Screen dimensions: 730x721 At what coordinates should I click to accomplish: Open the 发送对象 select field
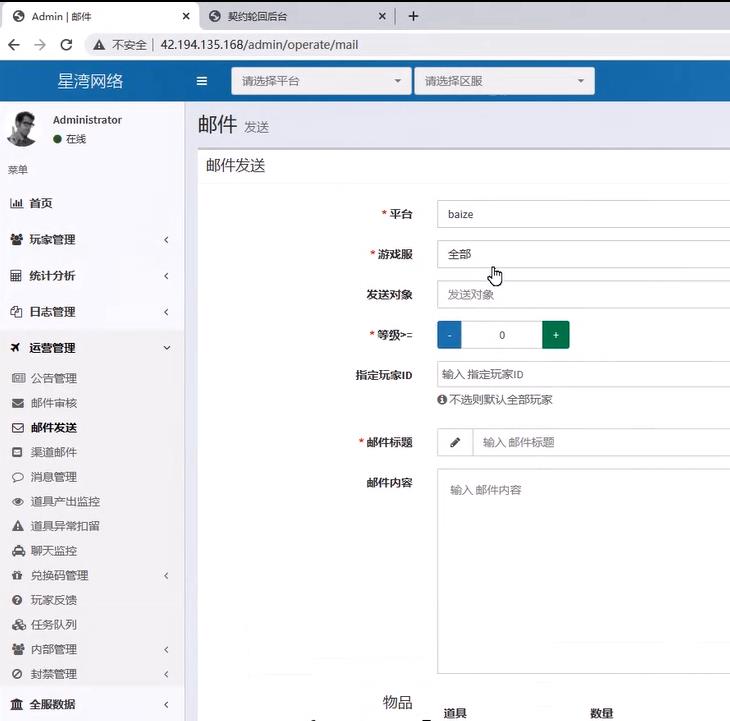(583, 295)
